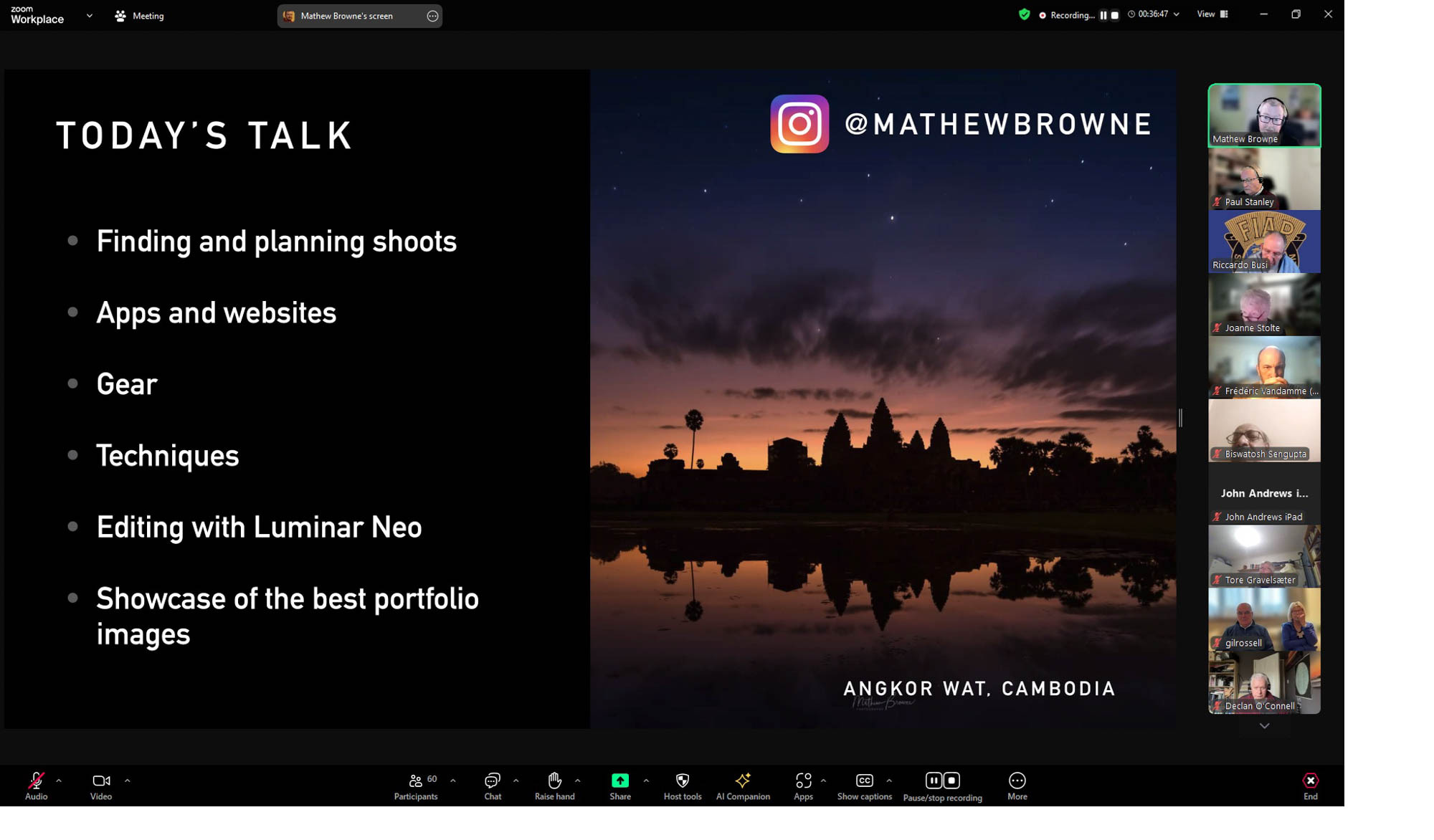Toggle Show captions
The height and width of the screenshot is (840, 1434).
pos(864,786)
